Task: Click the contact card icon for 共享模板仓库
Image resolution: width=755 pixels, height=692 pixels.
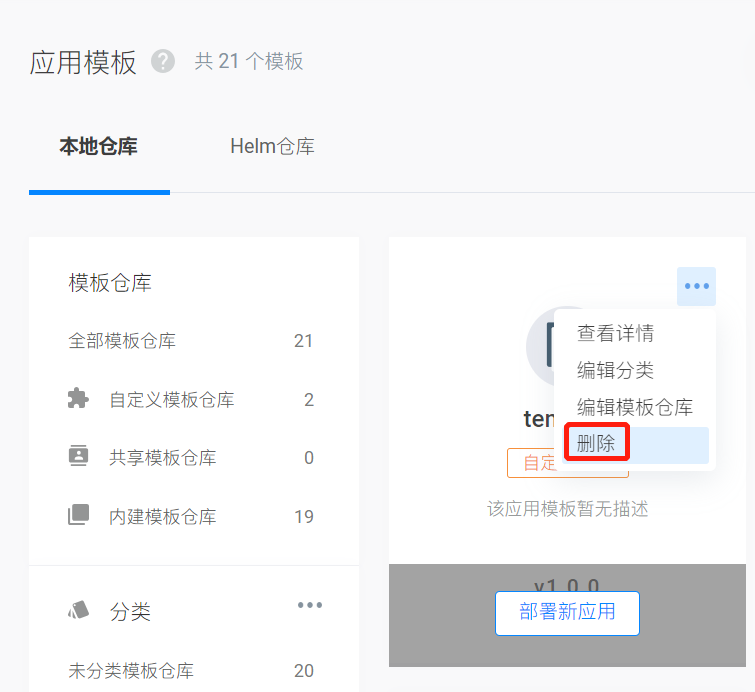Action: [x=78, y=457]
